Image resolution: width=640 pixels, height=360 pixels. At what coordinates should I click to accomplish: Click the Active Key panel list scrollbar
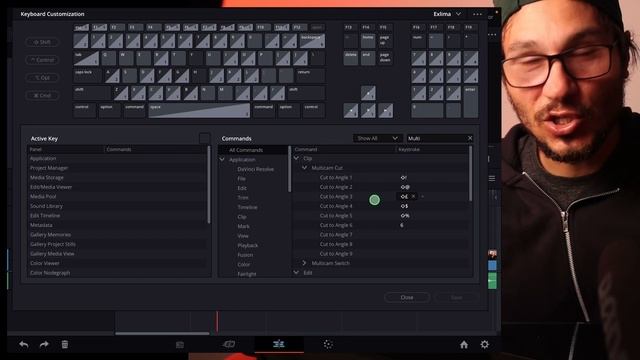pyautogui.click(x=209, y=184)
